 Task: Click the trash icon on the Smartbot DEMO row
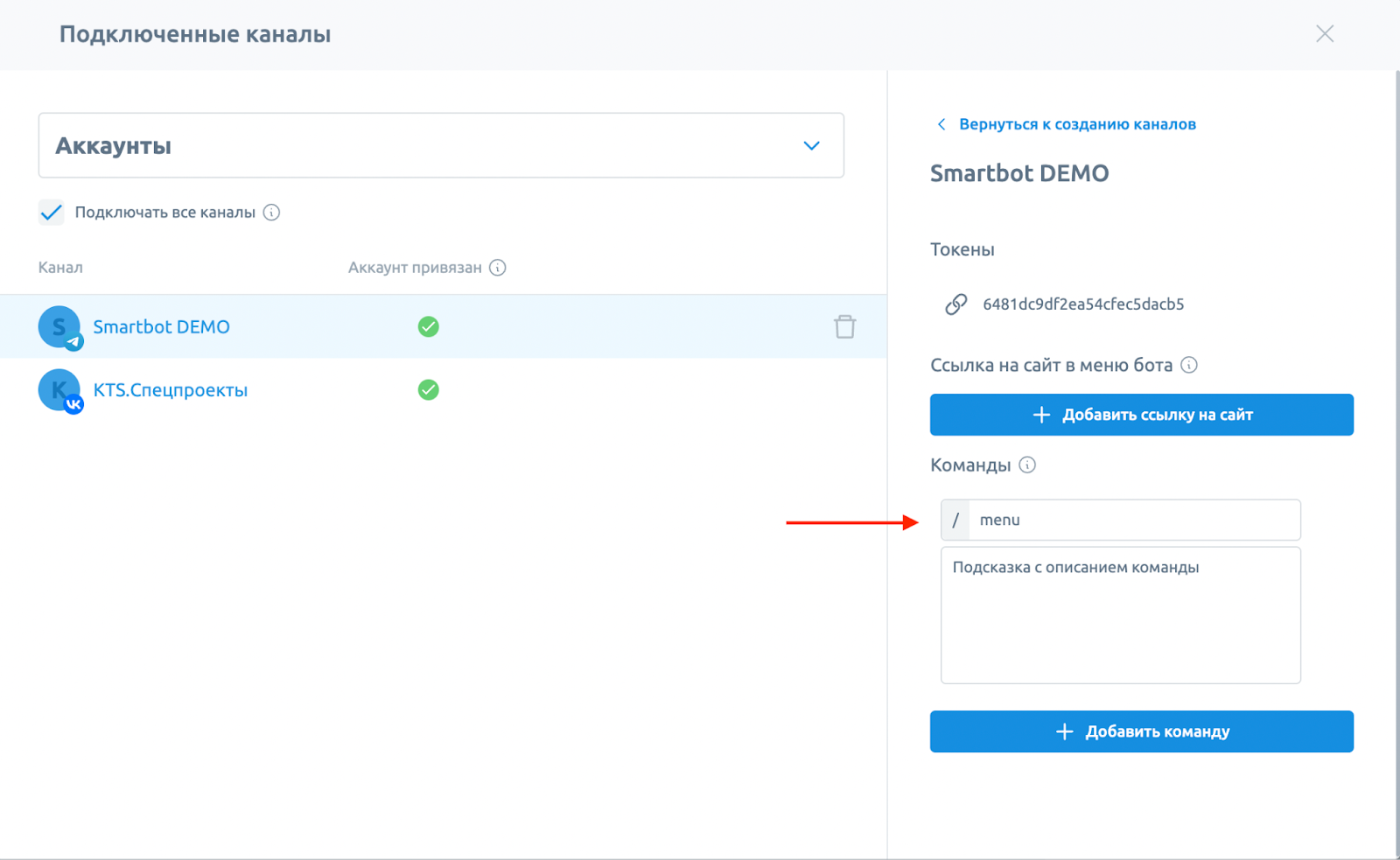pyautogui.click(x=844, y=326)
